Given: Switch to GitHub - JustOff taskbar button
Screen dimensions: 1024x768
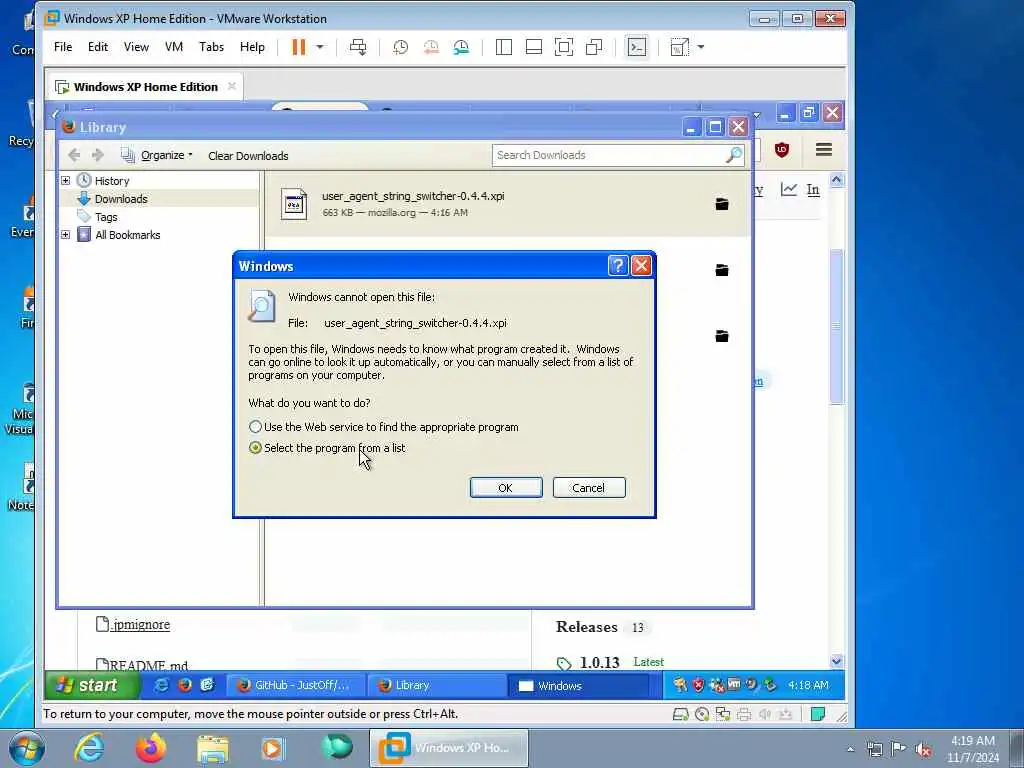Looking at the screenshot, I should (x=296, y=685).
